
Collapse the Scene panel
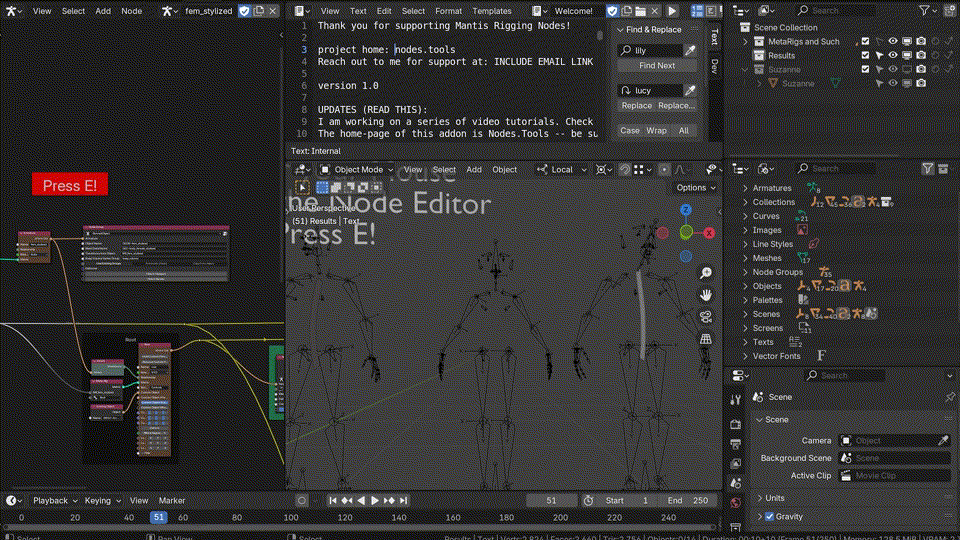pos(760,420)
